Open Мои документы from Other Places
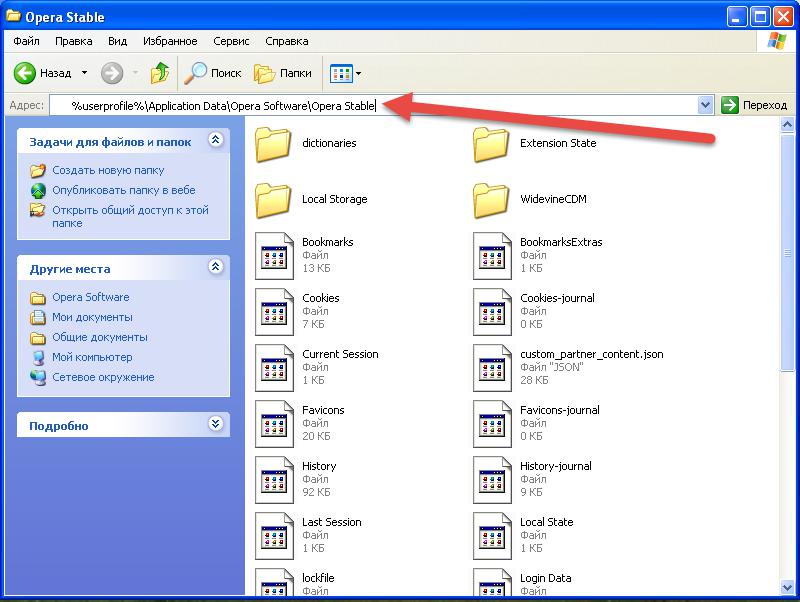 (92, 317)
